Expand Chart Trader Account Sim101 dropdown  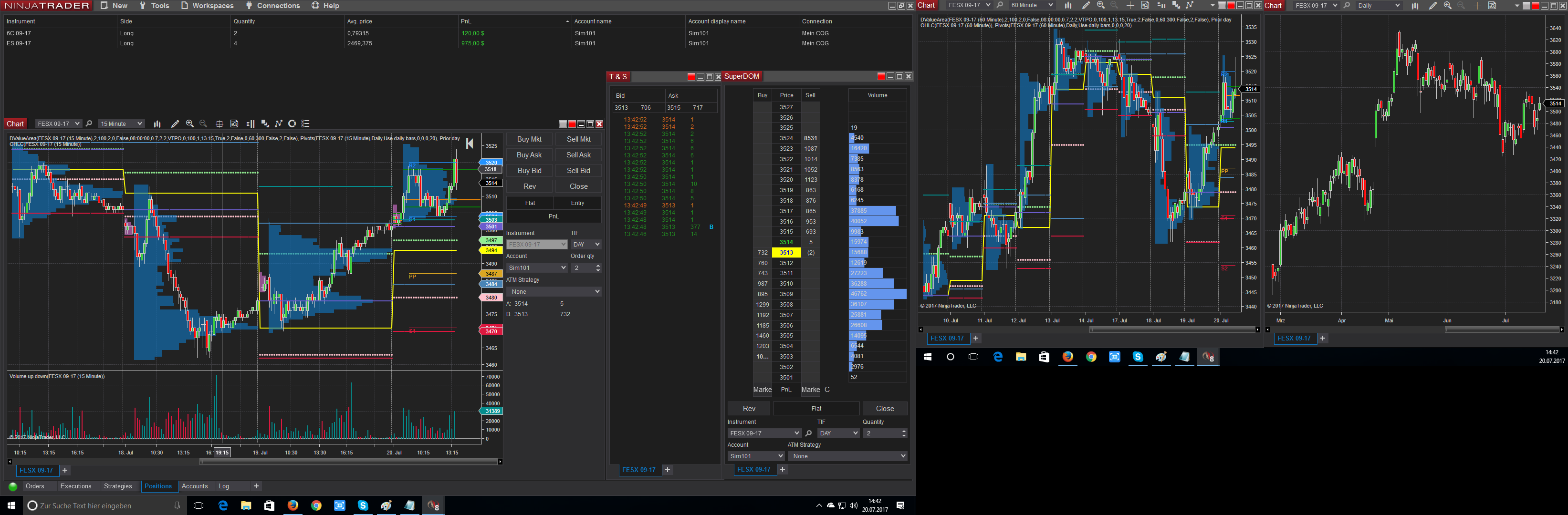[537, 268]
